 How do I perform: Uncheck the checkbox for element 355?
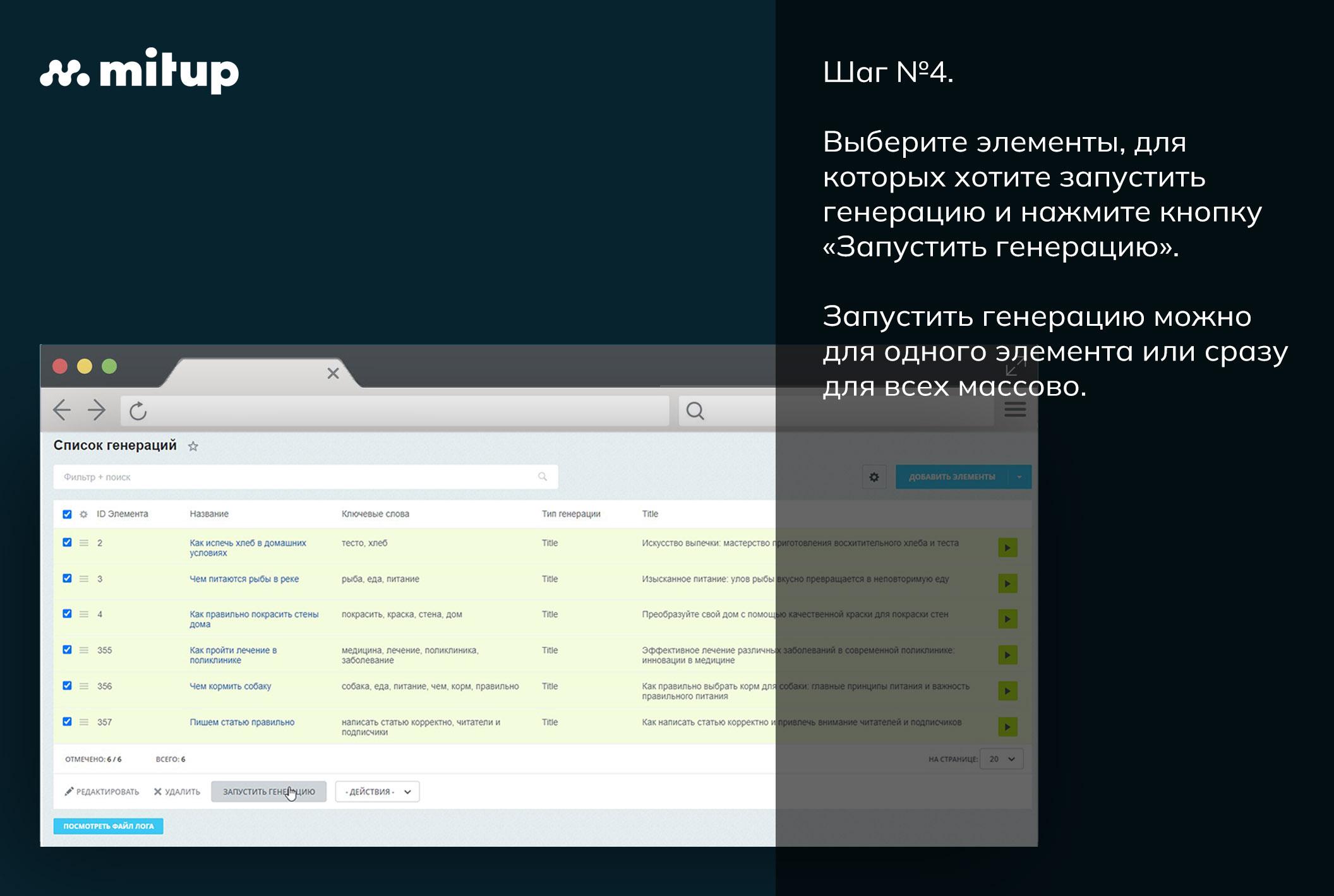point(67,650)
